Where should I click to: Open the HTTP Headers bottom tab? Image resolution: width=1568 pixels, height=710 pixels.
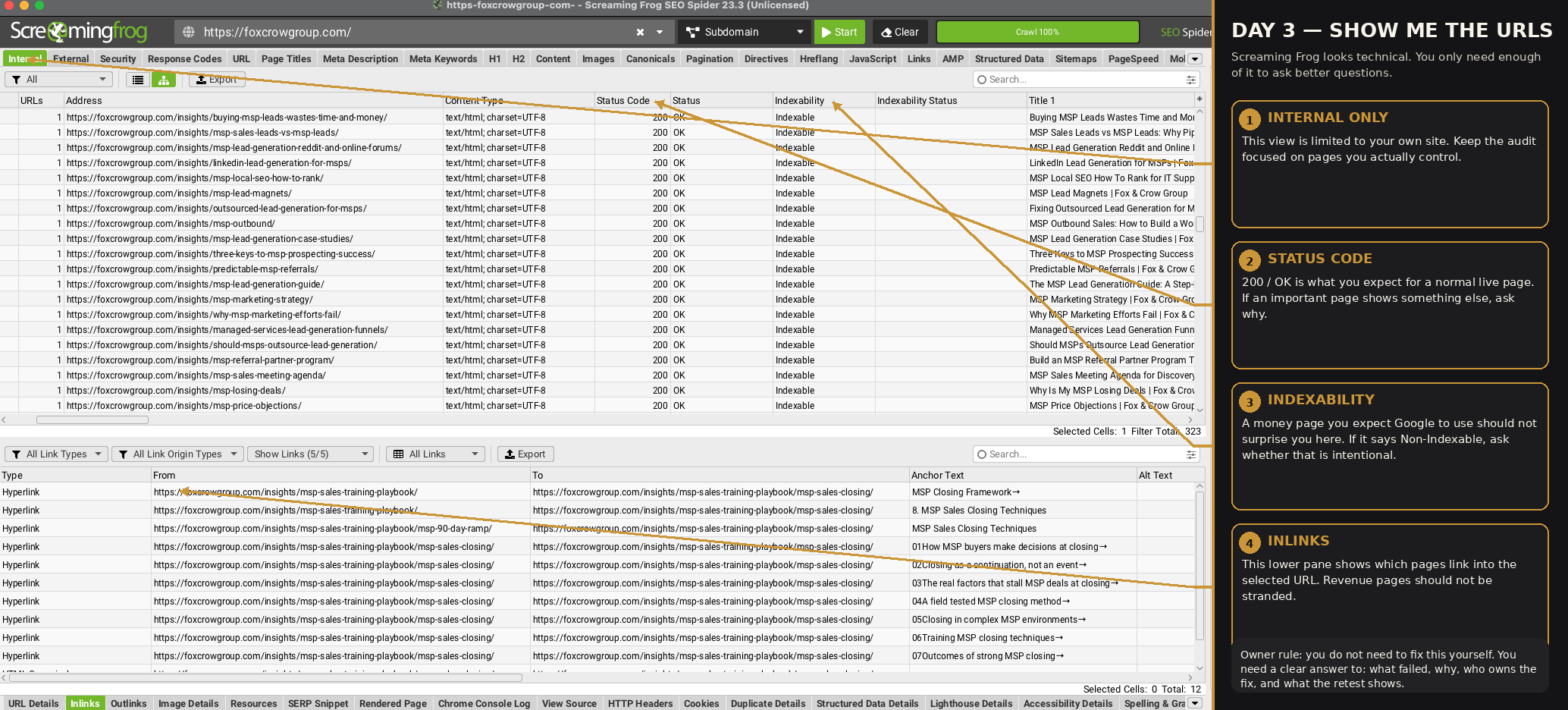click(x=640, y=703)
